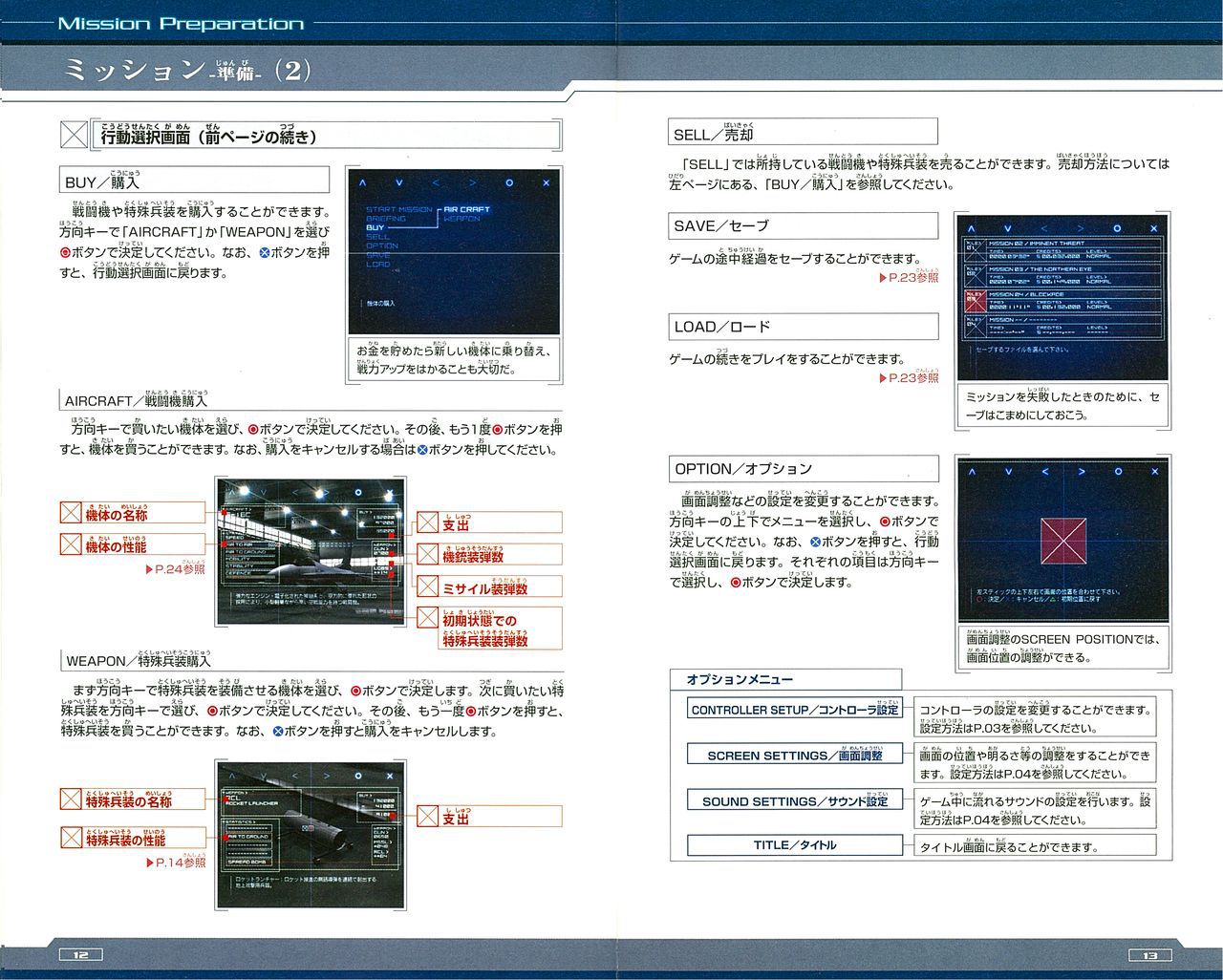
Task: Click the CONTROLLER SETUP／コントローラ設定 box
Action: pos(795,710)
